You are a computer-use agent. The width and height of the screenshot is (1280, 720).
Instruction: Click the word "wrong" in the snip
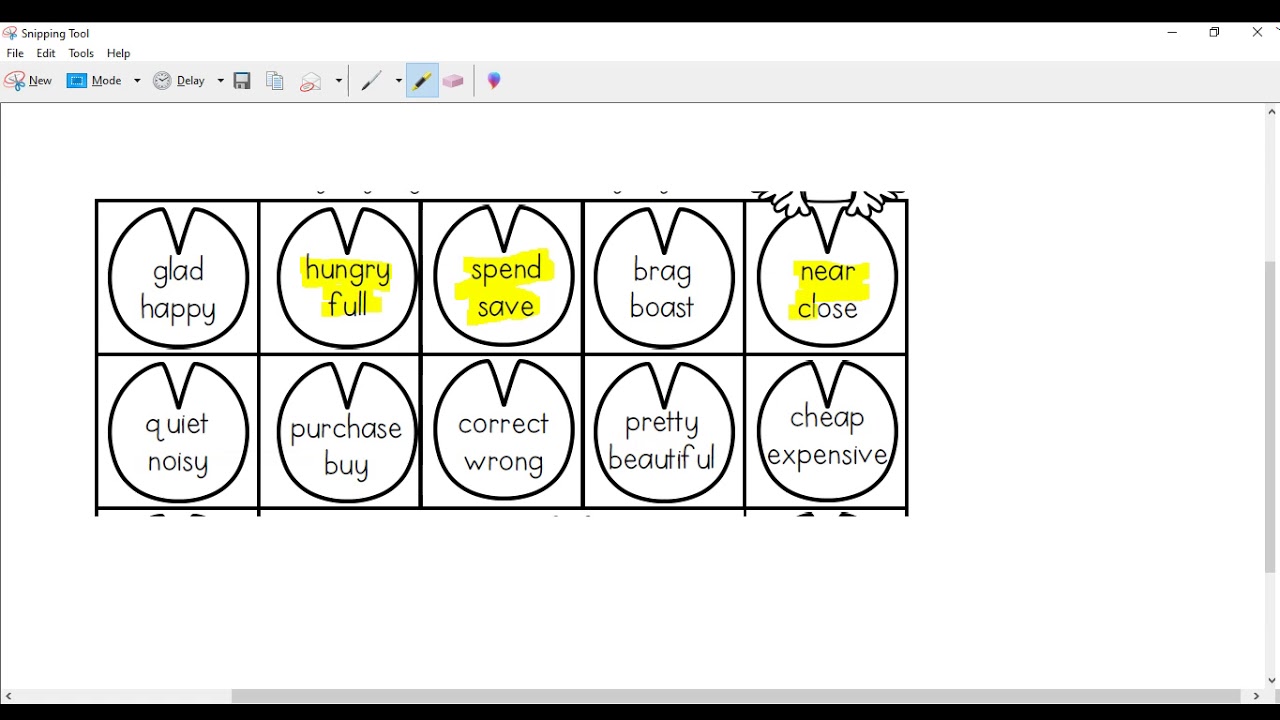point(503,463)
